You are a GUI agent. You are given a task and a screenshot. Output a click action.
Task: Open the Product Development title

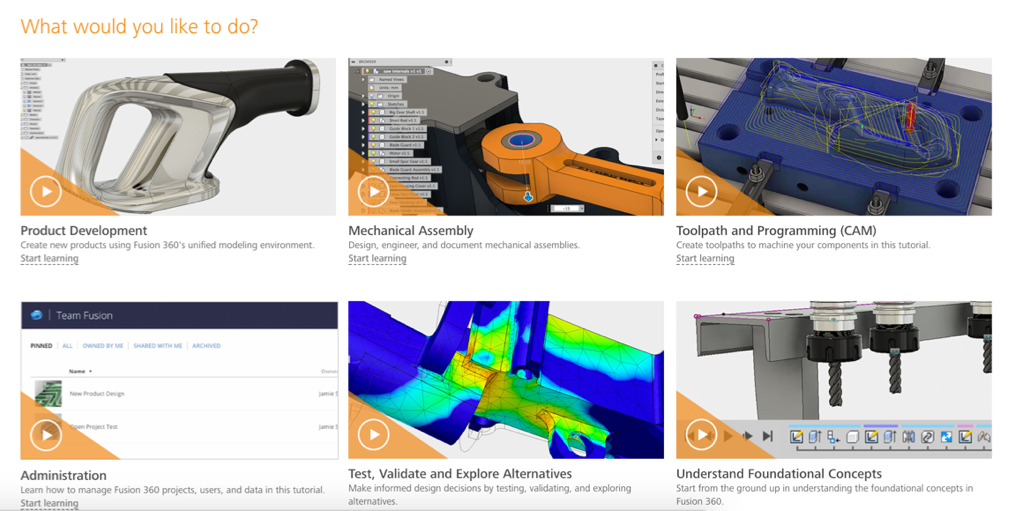point(84,230)
